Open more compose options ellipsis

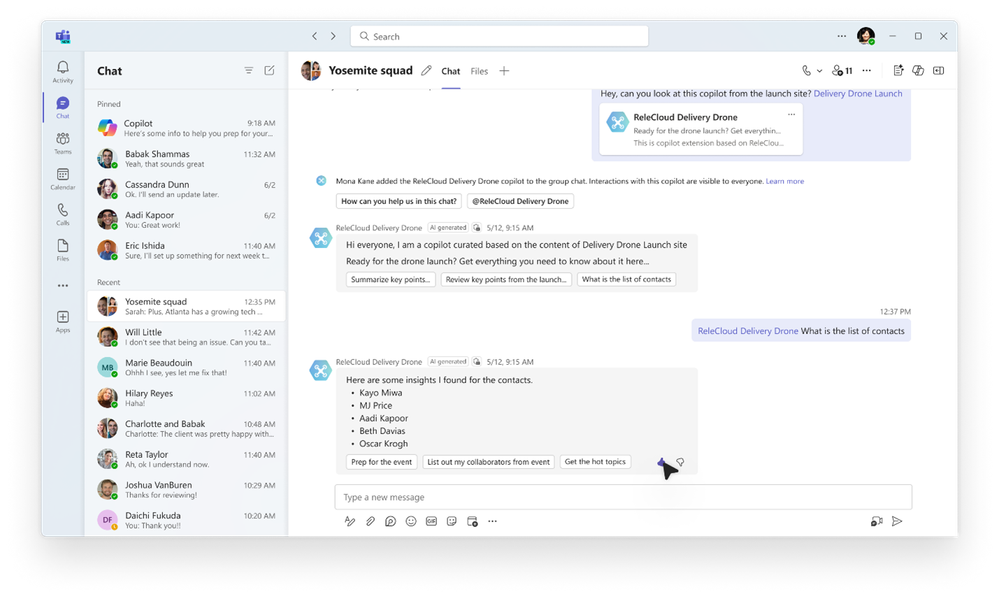[492, 521]
